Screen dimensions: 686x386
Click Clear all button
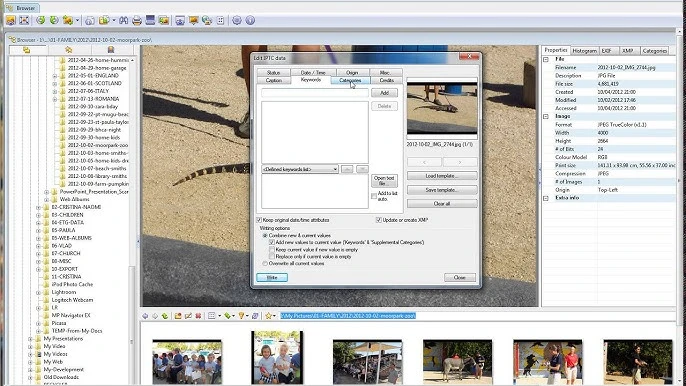[442, 204]
